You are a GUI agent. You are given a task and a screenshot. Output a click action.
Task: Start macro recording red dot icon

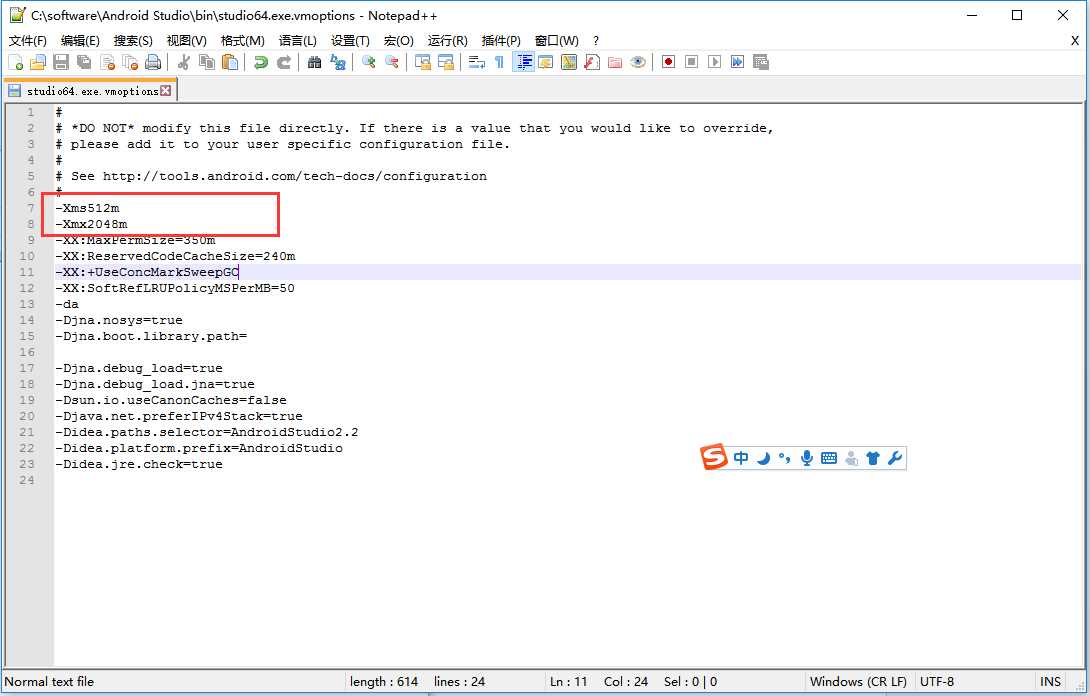point(669,62)
